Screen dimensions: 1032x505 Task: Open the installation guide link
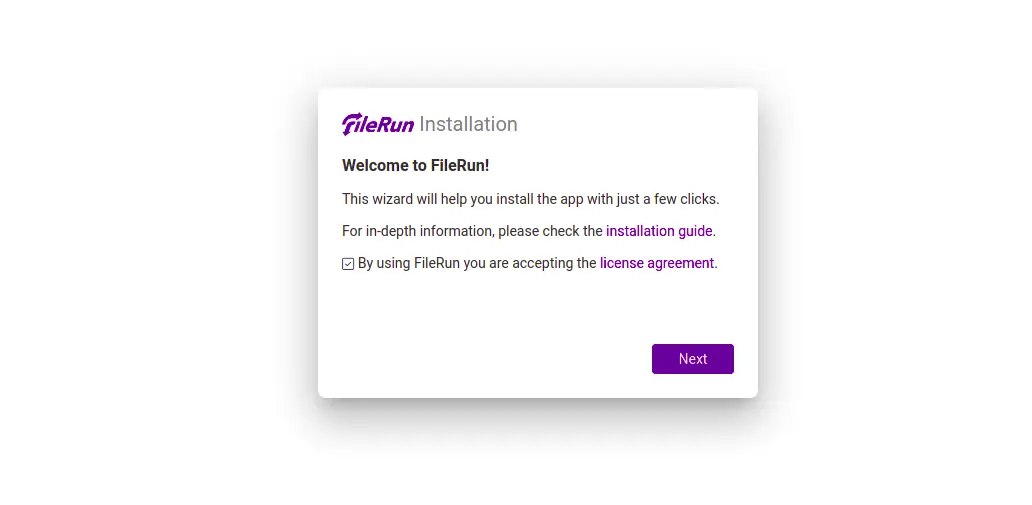point(659,231)
